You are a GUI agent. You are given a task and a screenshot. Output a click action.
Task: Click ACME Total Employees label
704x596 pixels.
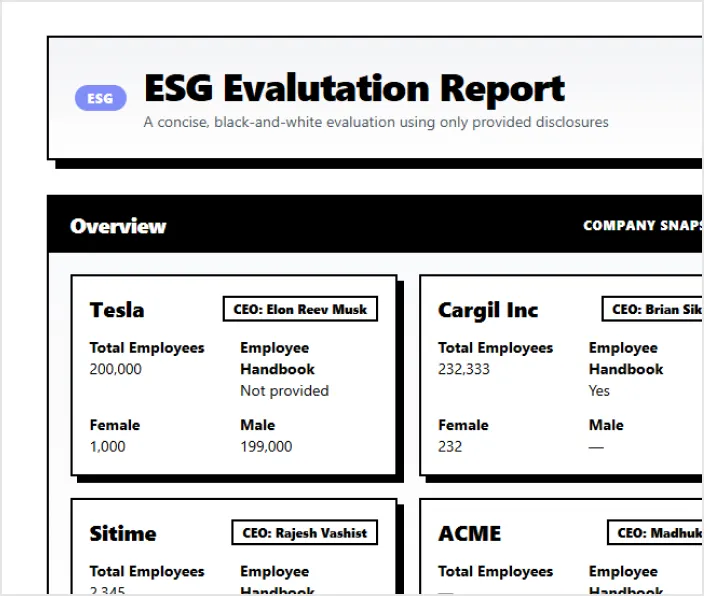click(x=495, y=571)
